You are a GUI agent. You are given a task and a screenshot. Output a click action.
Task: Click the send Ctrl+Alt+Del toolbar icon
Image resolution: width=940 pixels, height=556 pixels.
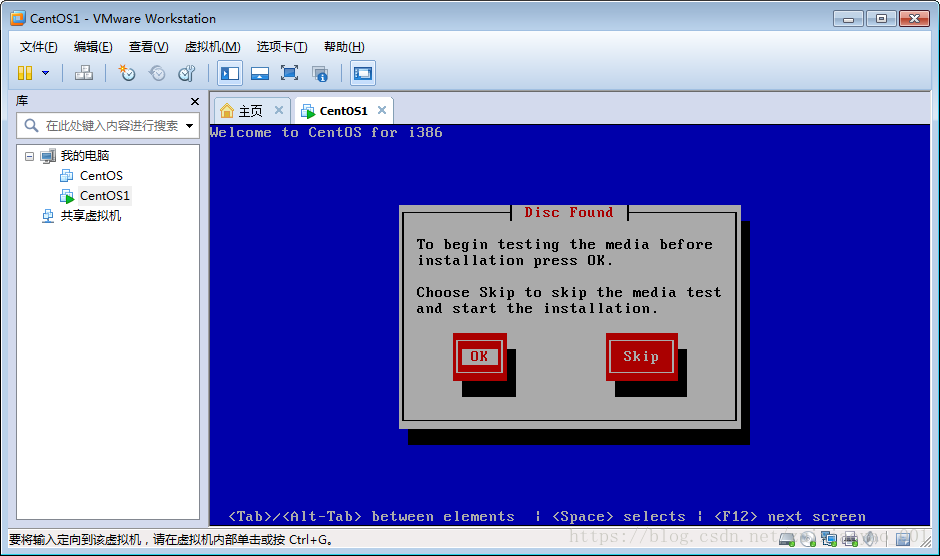point(83,73)
